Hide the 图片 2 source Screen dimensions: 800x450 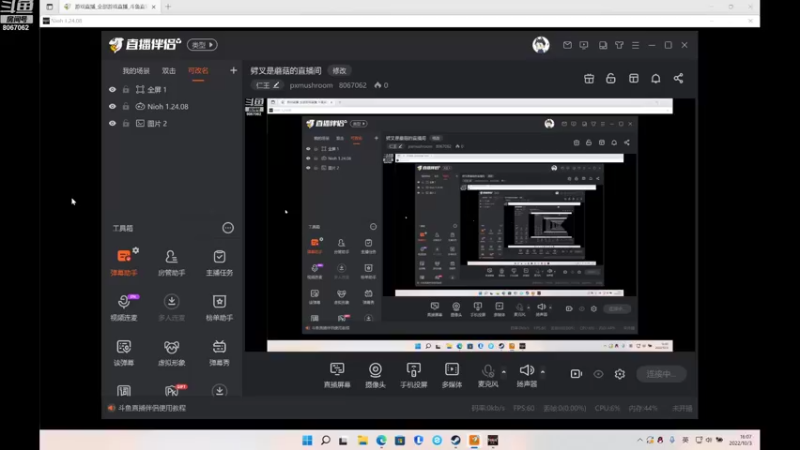click(112, 123)
